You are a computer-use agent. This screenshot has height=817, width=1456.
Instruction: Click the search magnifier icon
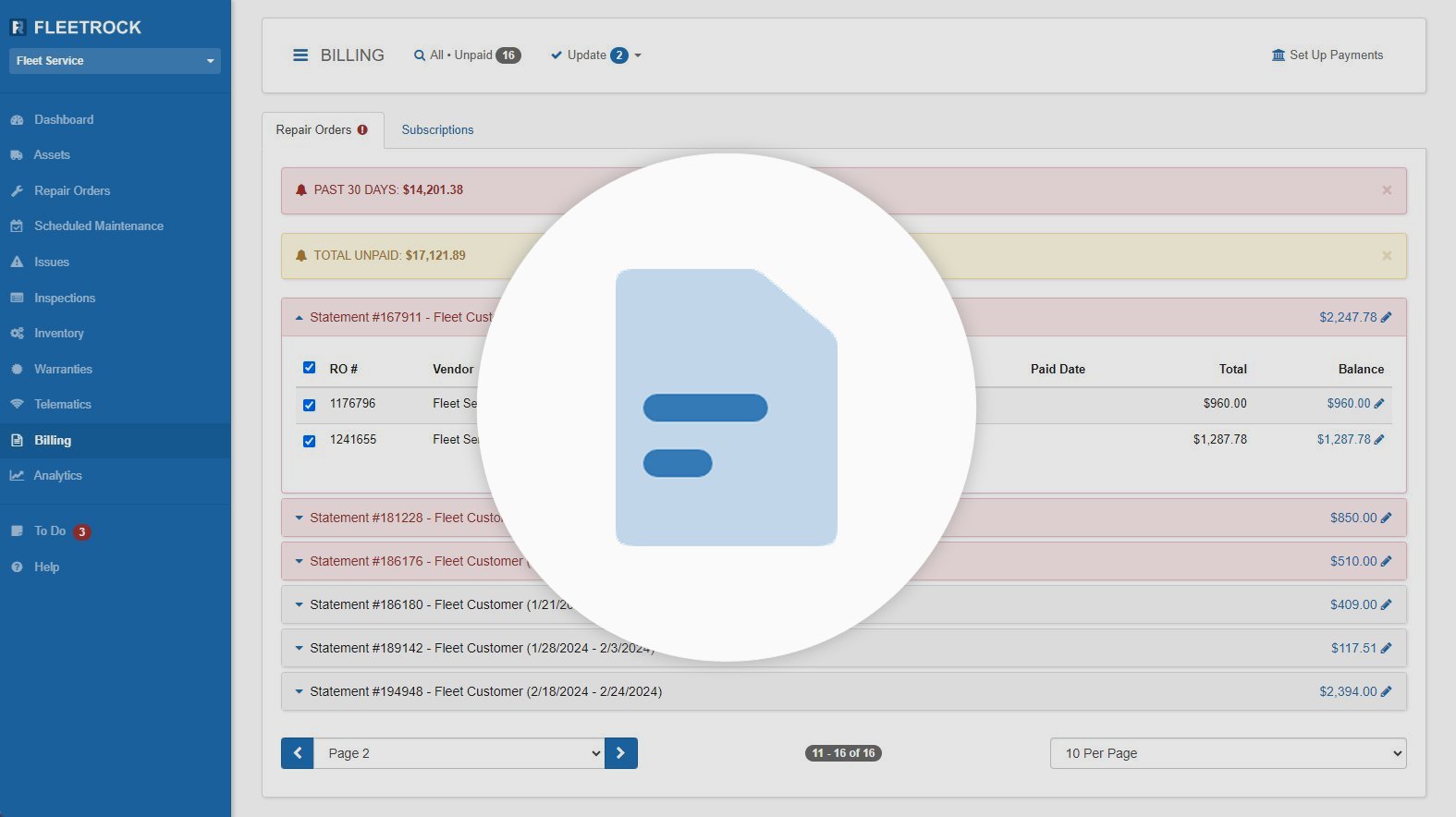[x=420, y=55]
